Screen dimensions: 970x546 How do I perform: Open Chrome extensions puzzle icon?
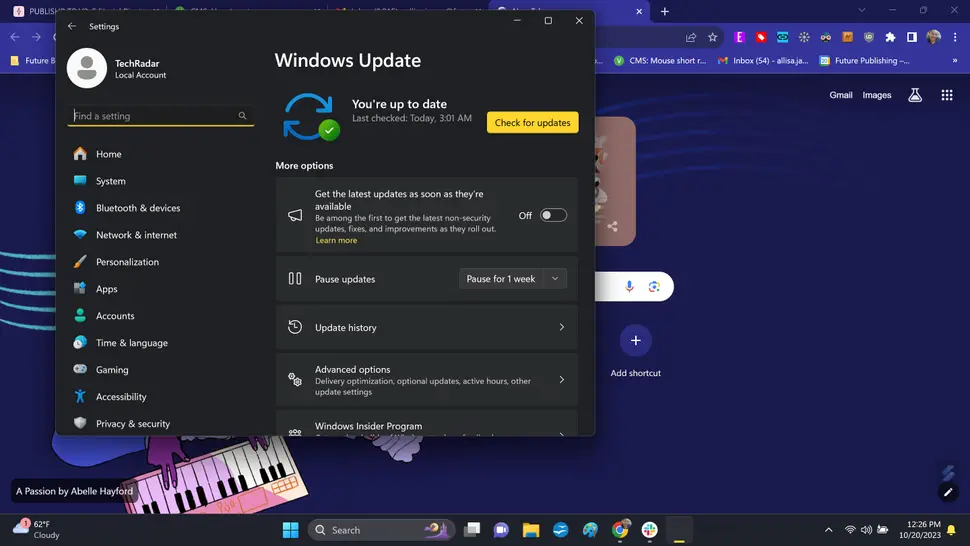pyautogui.click(x=890, y=37)
